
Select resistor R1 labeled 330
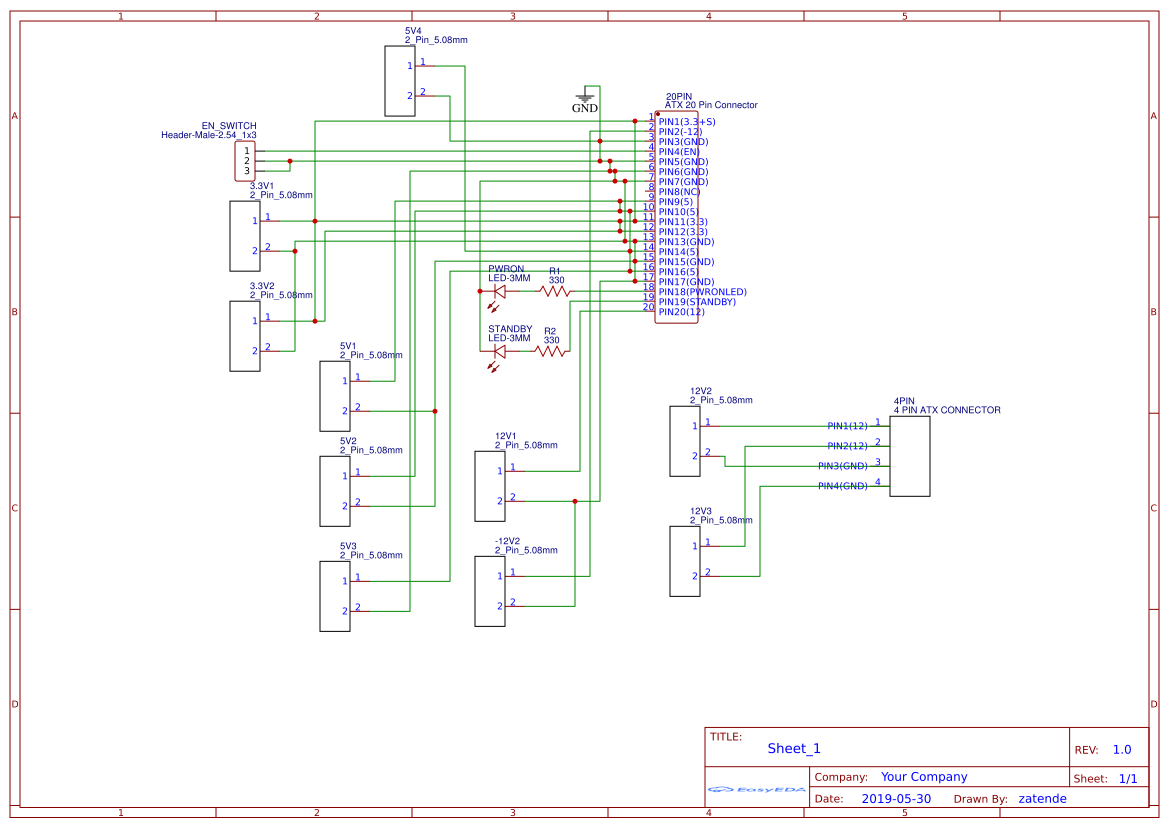(x=557, y=293)
